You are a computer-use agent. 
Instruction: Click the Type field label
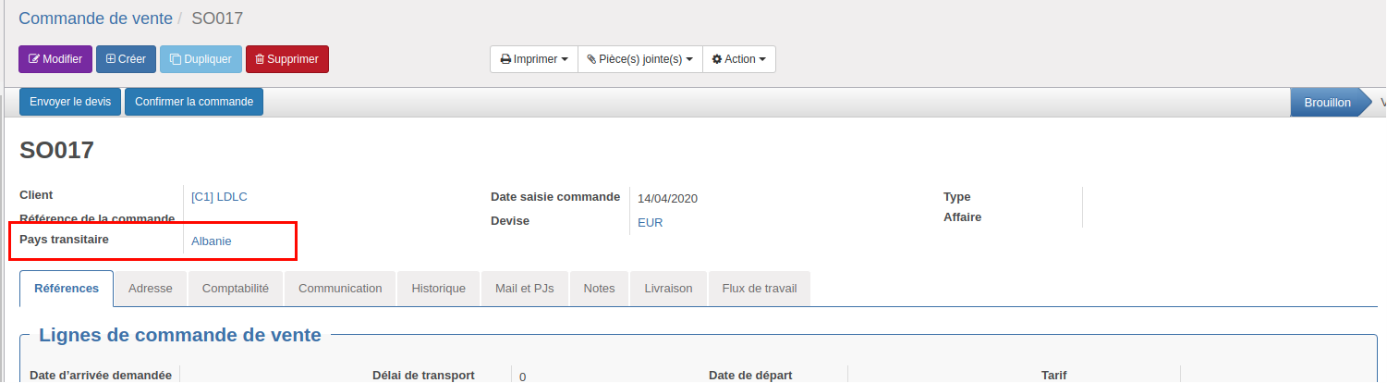point(957,197)
